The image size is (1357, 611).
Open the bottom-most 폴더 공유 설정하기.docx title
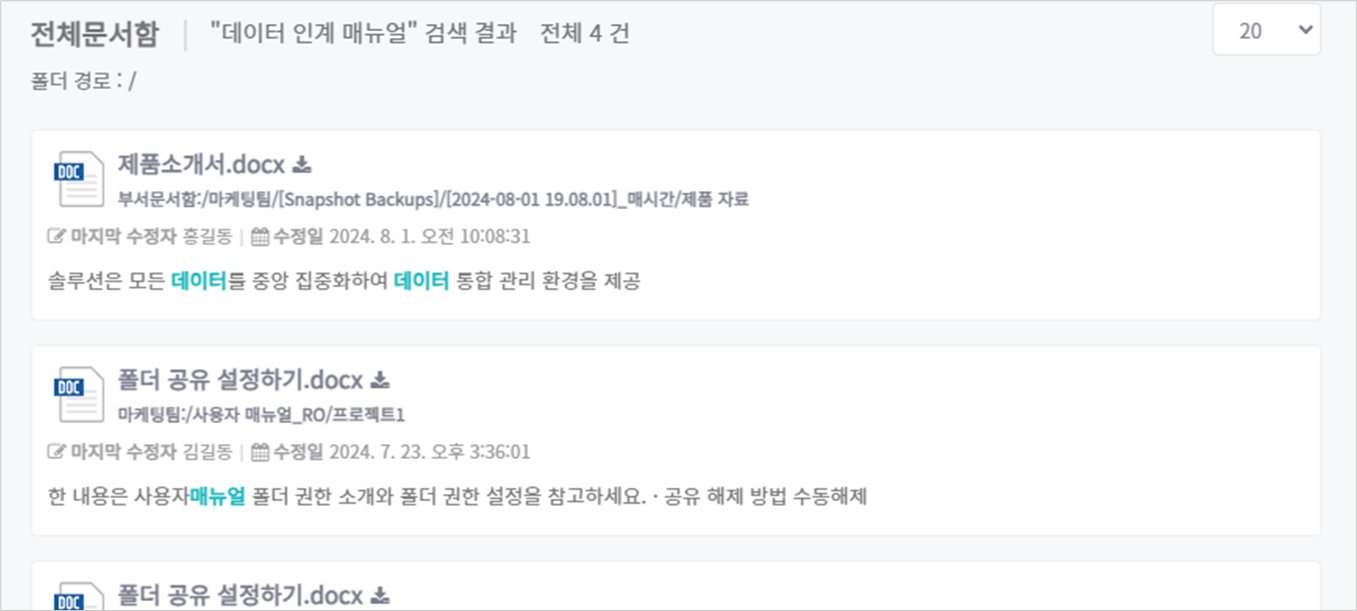pos(240,596)
